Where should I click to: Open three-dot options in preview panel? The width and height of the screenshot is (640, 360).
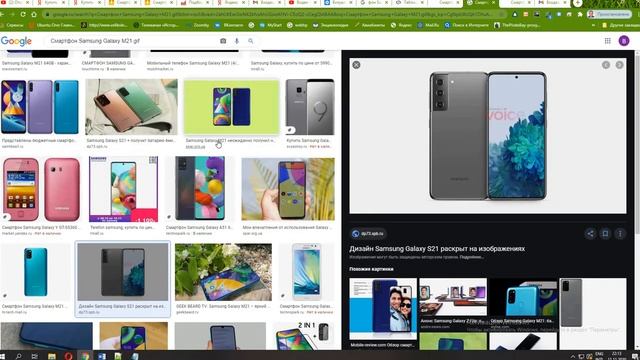tap(620, 233)
